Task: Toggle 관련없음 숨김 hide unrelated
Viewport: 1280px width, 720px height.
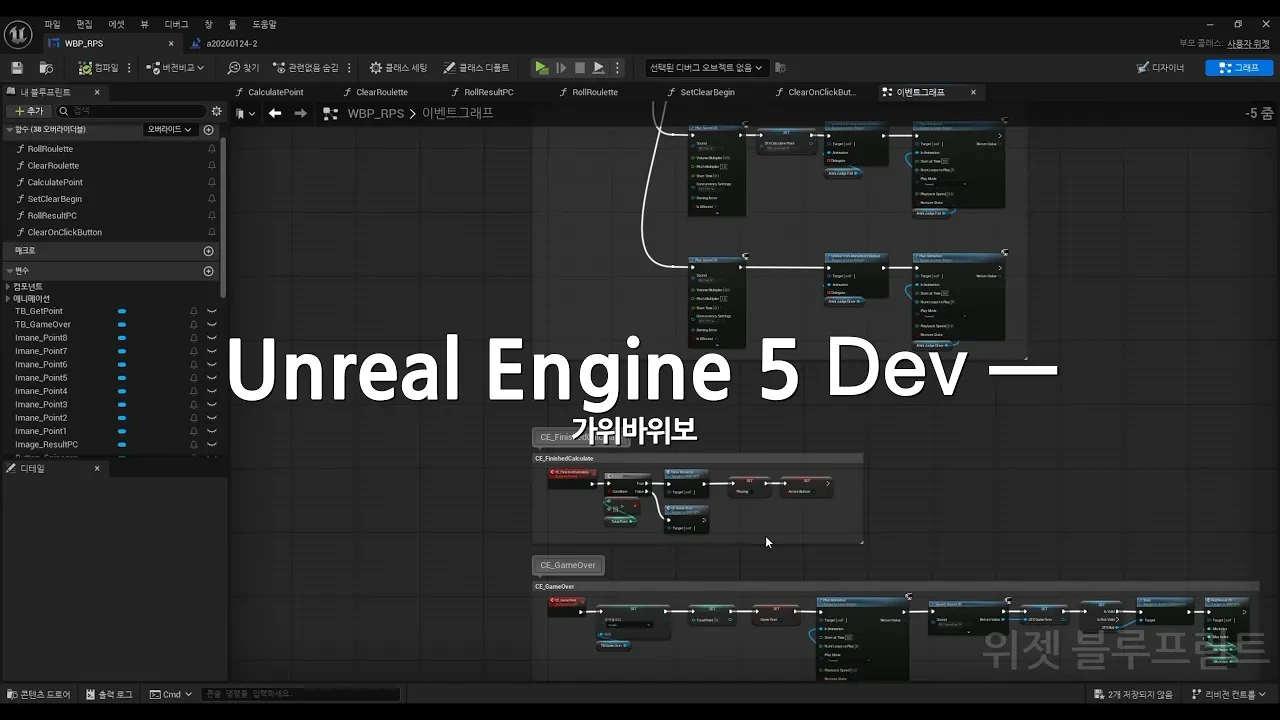Action: tap(306, 68)
